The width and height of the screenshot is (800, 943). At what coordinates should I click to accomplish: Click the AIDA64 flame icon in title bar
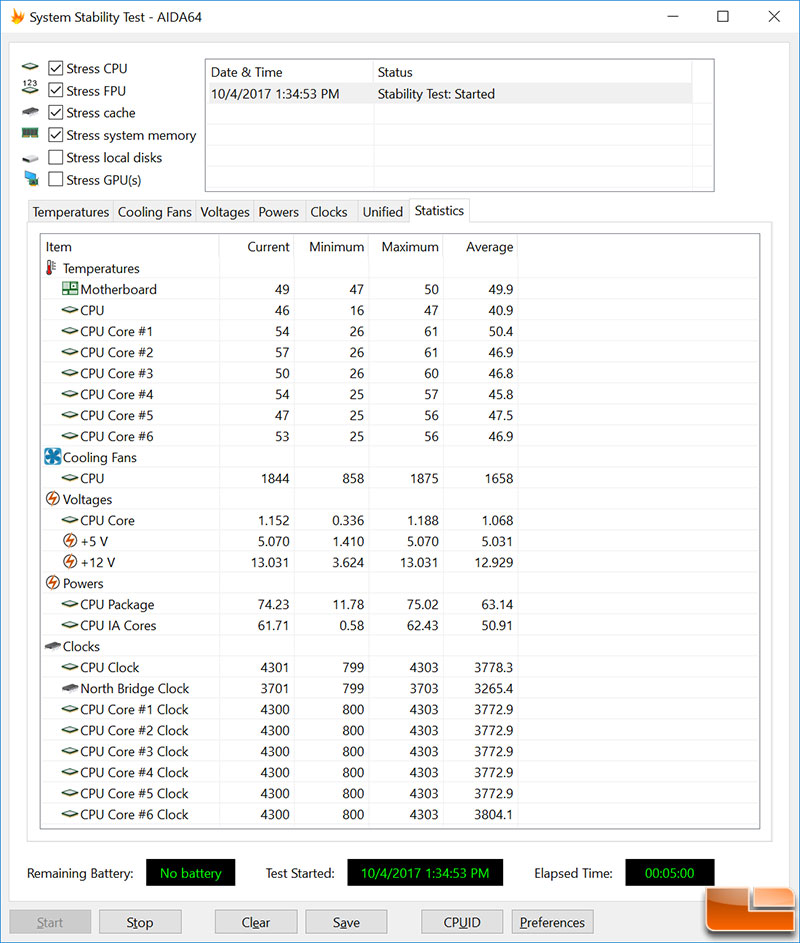18,17
